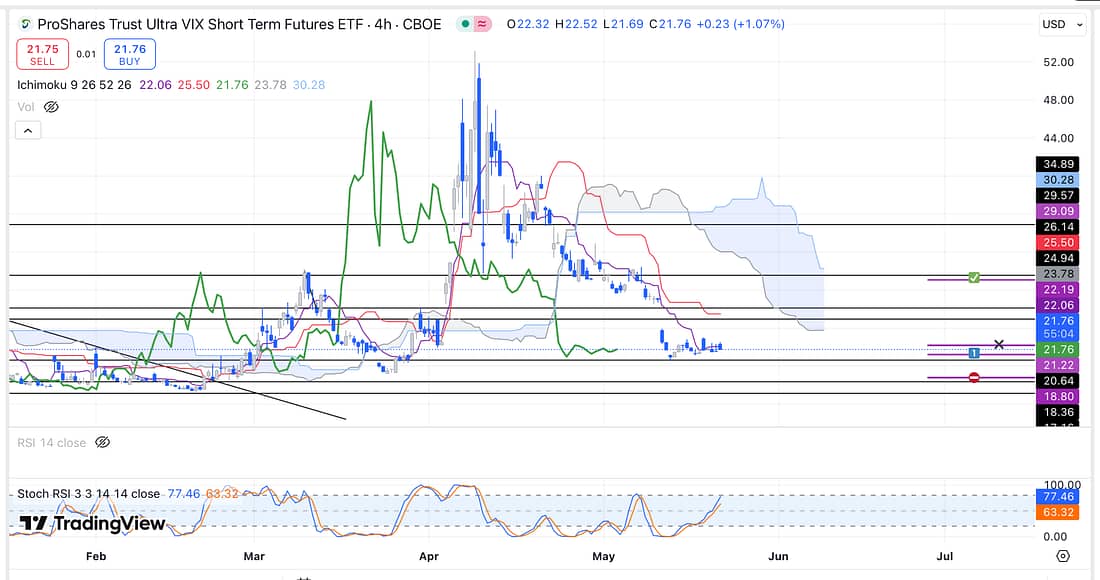The image size is (1100, 580).
Task: Click the Feb label on the time axis
Action: [96, 556]
